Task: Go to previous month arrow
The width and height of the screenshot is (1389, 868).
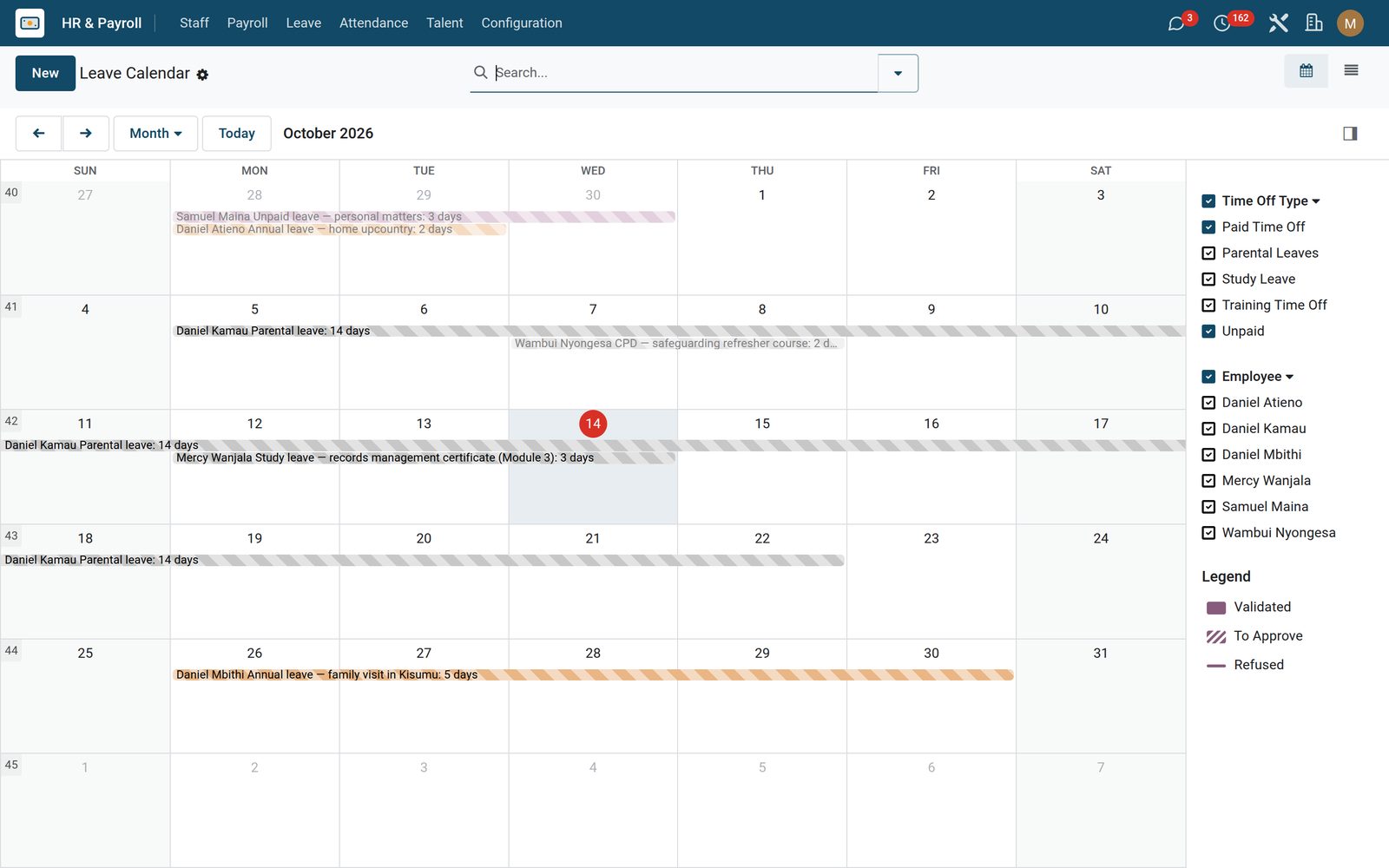Action: (x=38, y=133)
